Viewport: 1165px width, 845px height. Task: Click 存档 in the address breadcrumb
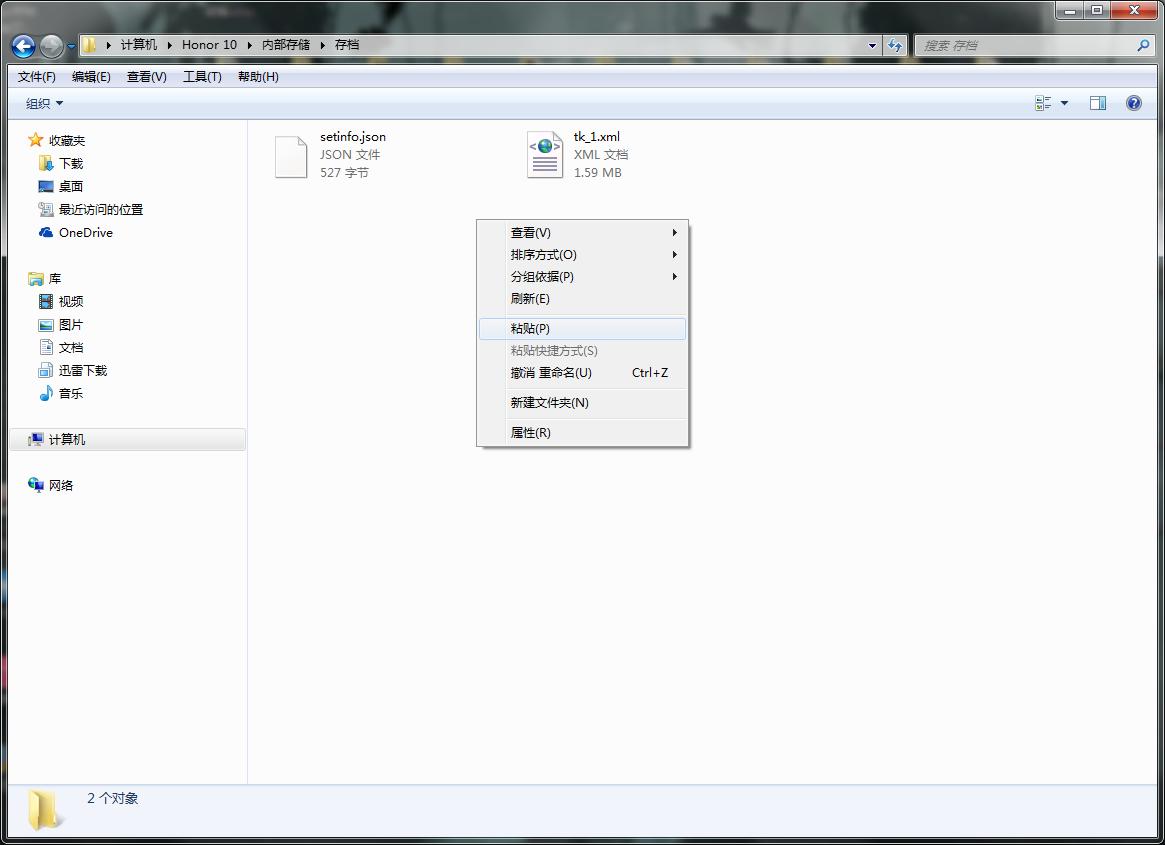pyautogui.click(x=347, y=45)
